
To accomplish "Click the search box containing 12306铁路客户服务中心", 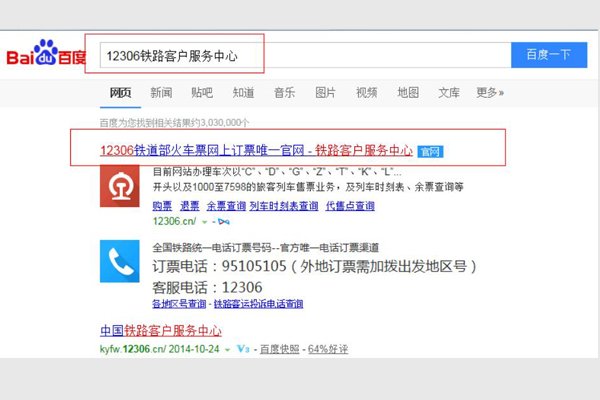I will coord(305,55).
